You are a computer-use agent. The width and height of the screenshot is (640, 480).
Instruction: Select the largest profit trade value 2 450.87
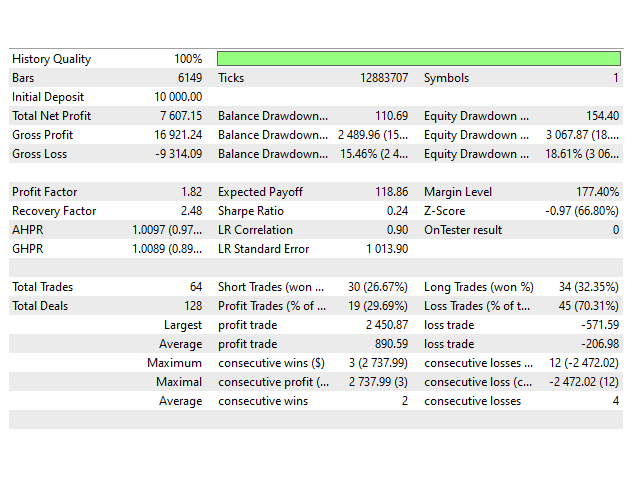pos(383,325)
